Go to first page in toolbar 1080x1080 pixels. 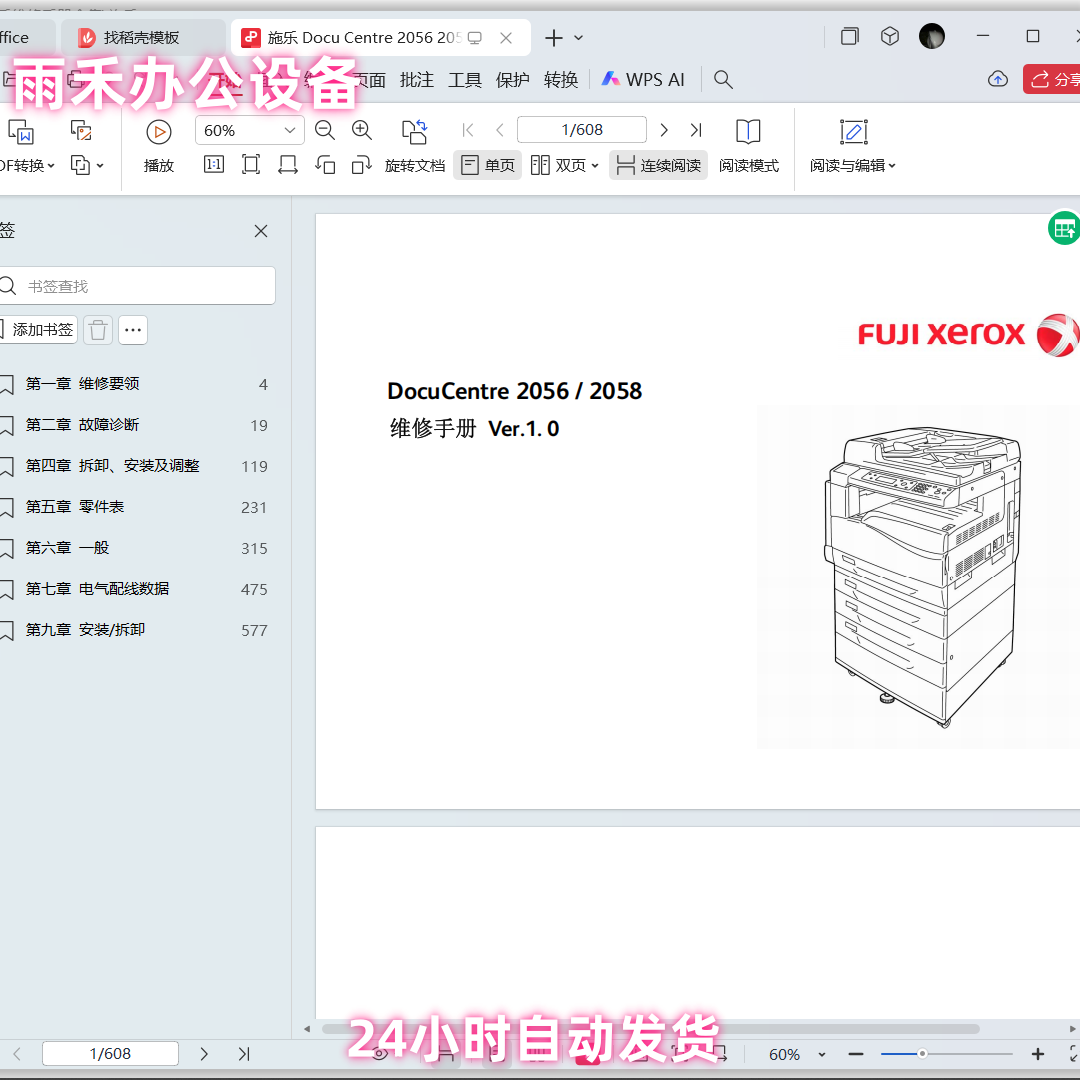468,130
